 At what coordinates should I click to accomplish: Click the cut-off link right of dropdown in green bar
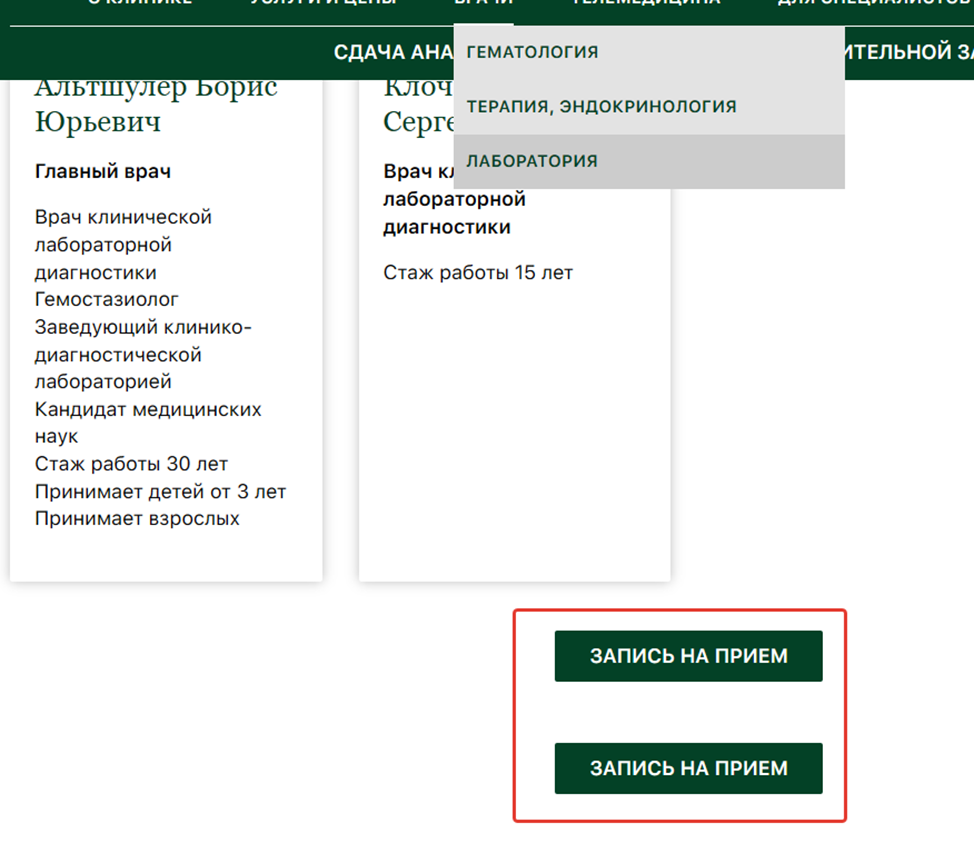click(908, 52)
